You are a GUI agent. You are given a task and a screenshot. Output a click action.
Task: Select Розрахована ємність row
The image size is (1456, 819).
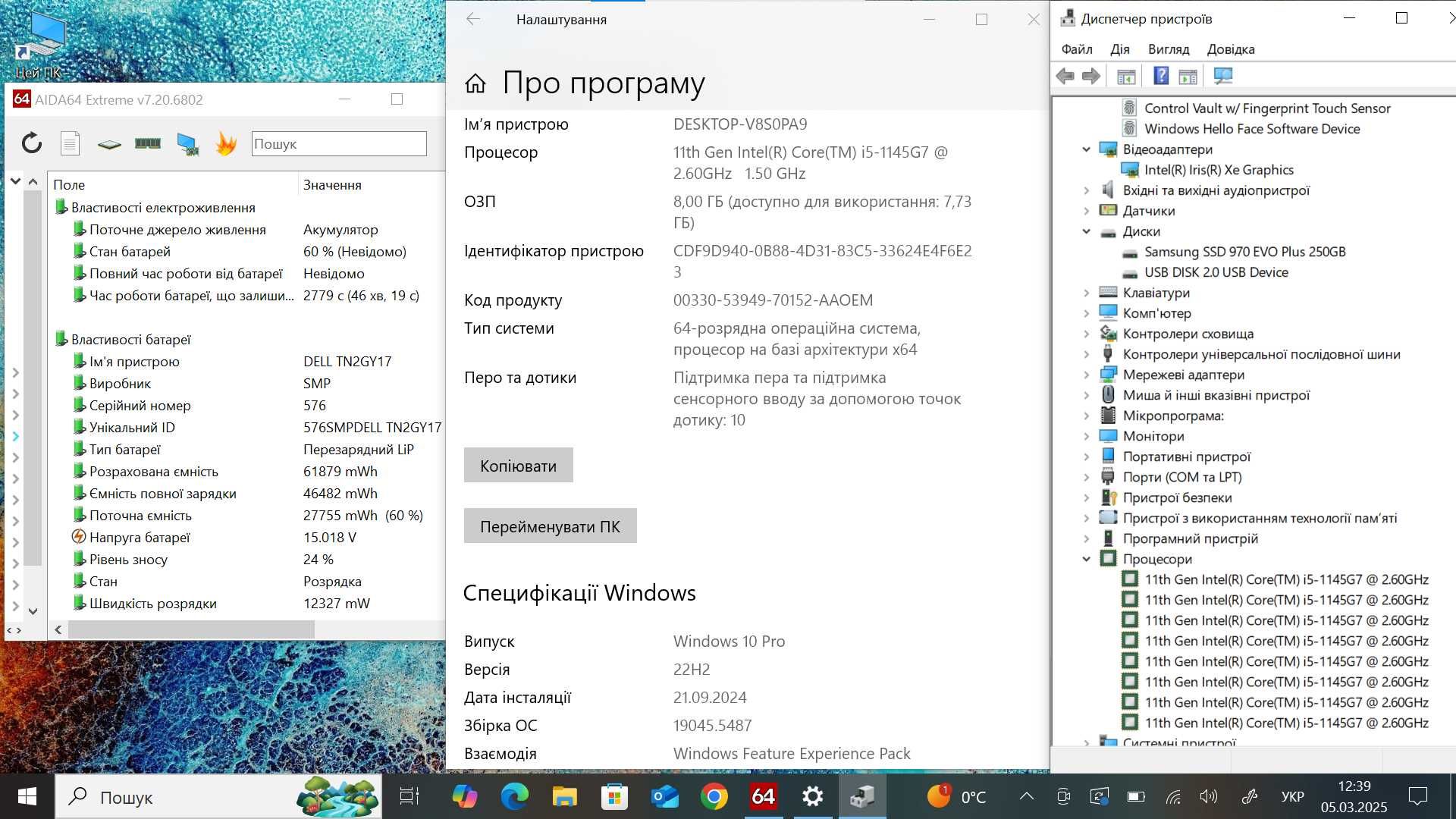247,471
